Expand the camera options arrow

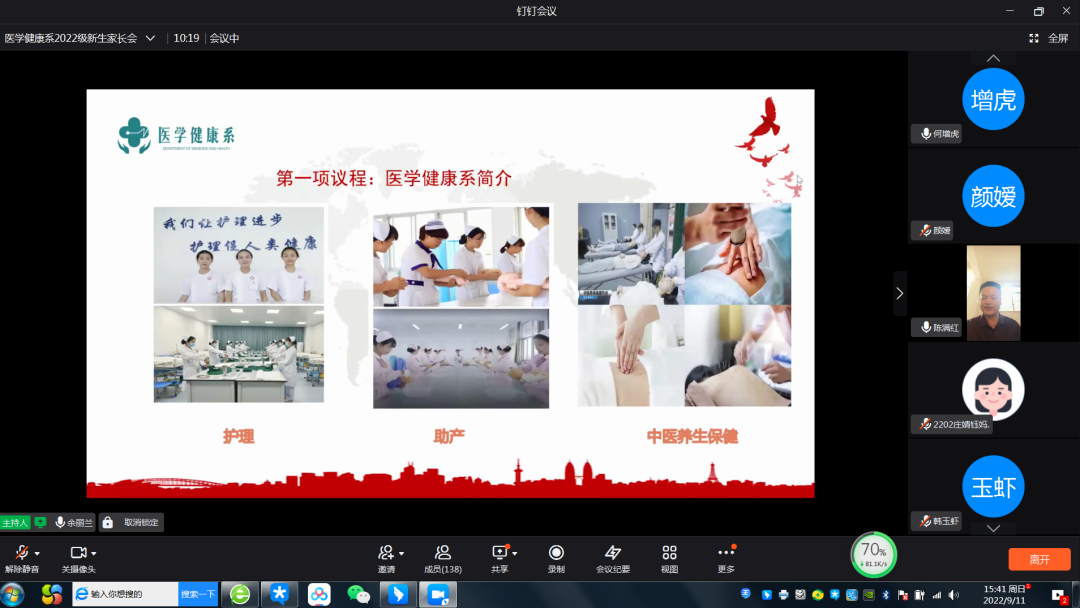[94, 554]
